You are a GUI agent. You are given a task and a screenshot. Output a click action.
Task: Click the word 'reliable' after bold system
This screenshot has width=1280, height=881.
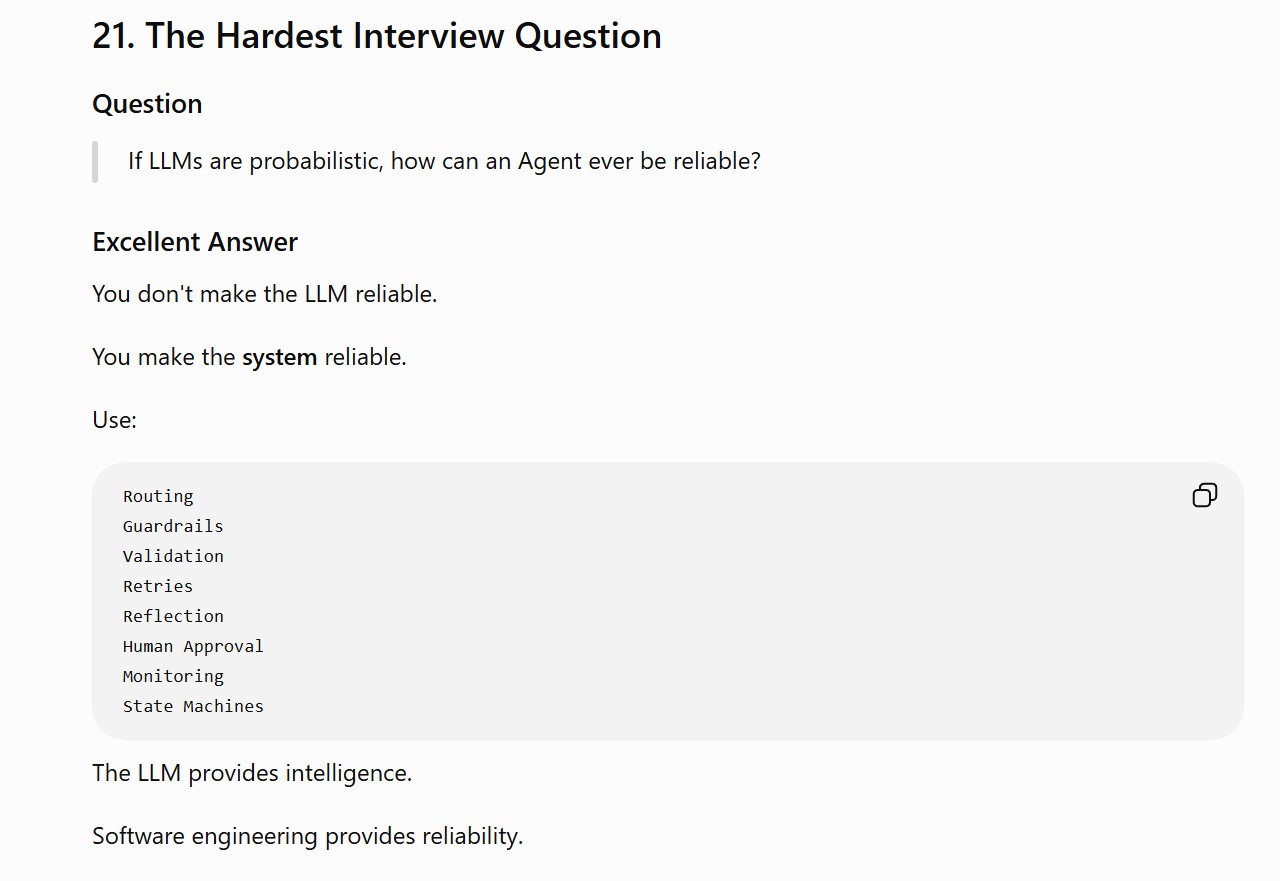pyautogui.click(x=362, y=357)
